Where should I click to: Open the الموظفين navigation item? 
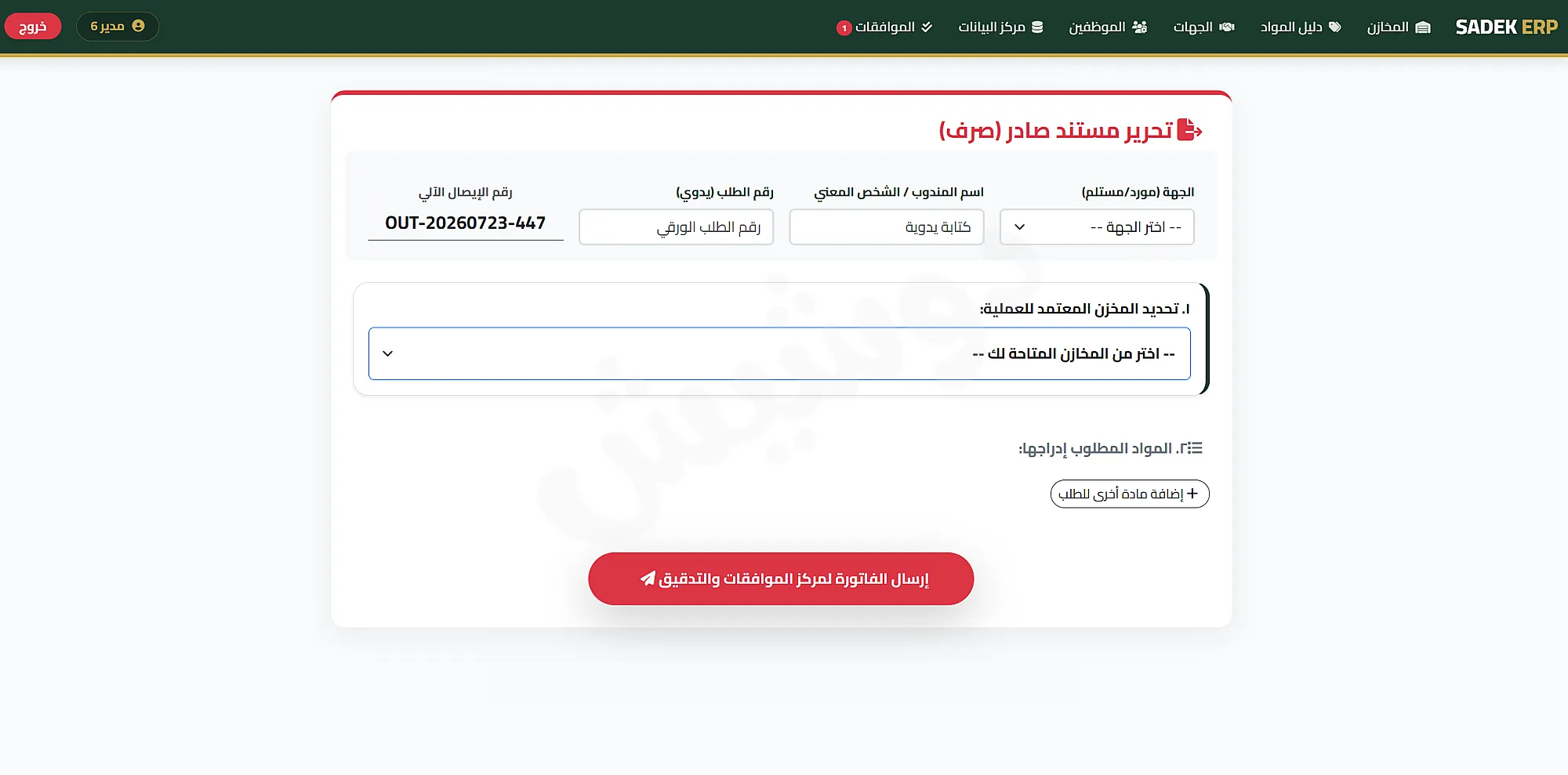pyautogui.click(x=1108, y=27)
